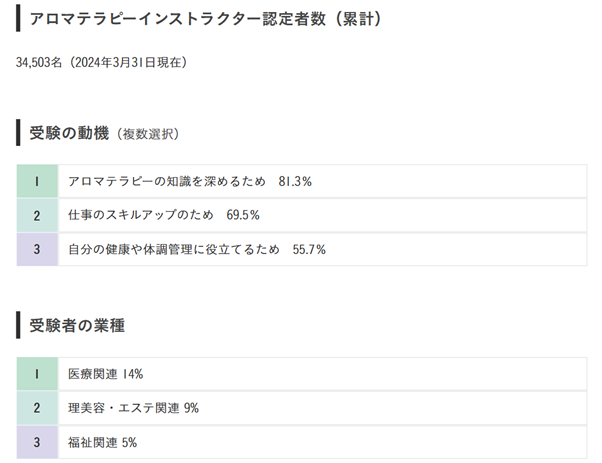Click the 受験者の業種 section heading
Screen dimensions: 602x463
point(77,324)
